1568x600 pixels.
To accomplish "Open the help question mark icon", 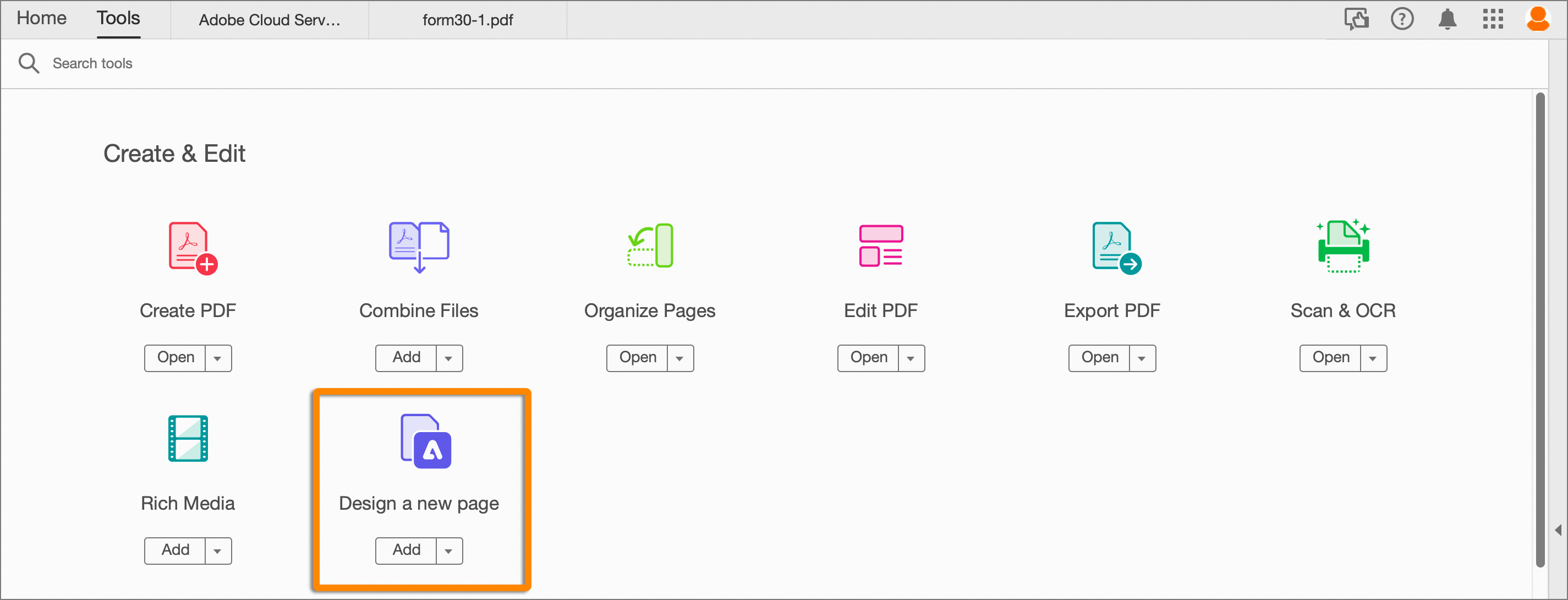I will tap(1401, 19).
